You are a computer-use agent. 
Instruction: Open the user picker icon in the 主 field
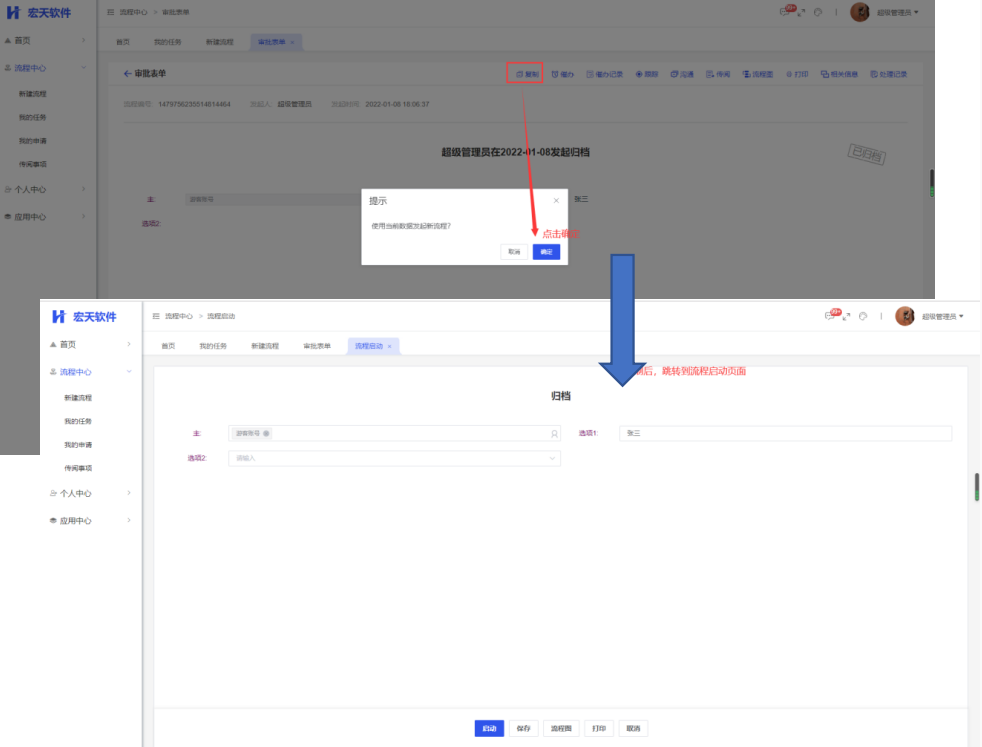(x=554, y=433)
